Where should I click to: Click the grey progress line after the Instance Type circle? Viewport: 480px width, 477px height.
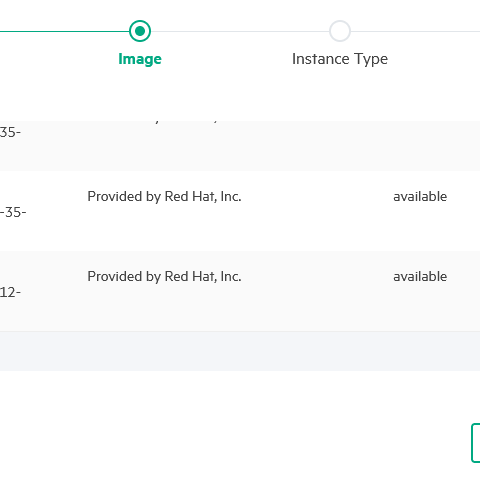[415, 31]
